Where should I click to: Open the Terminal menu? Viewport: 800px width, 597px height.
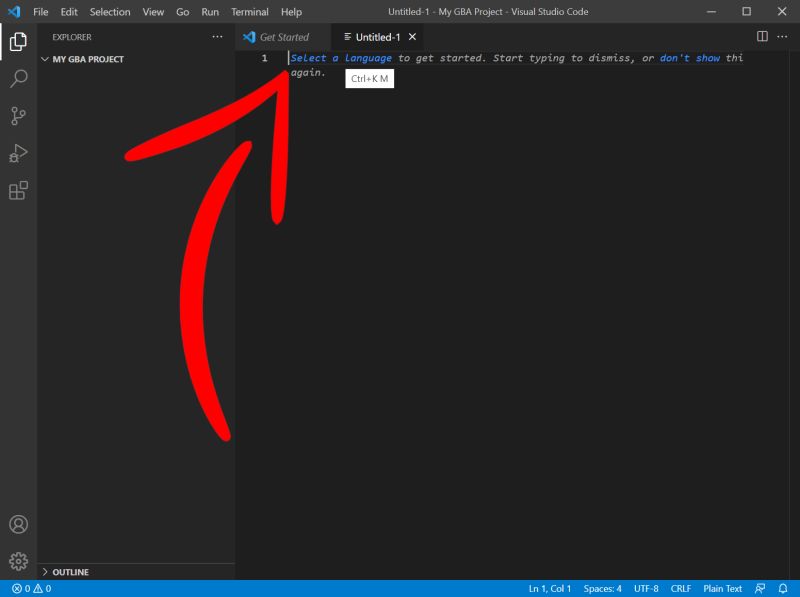[x=249, y=12]
